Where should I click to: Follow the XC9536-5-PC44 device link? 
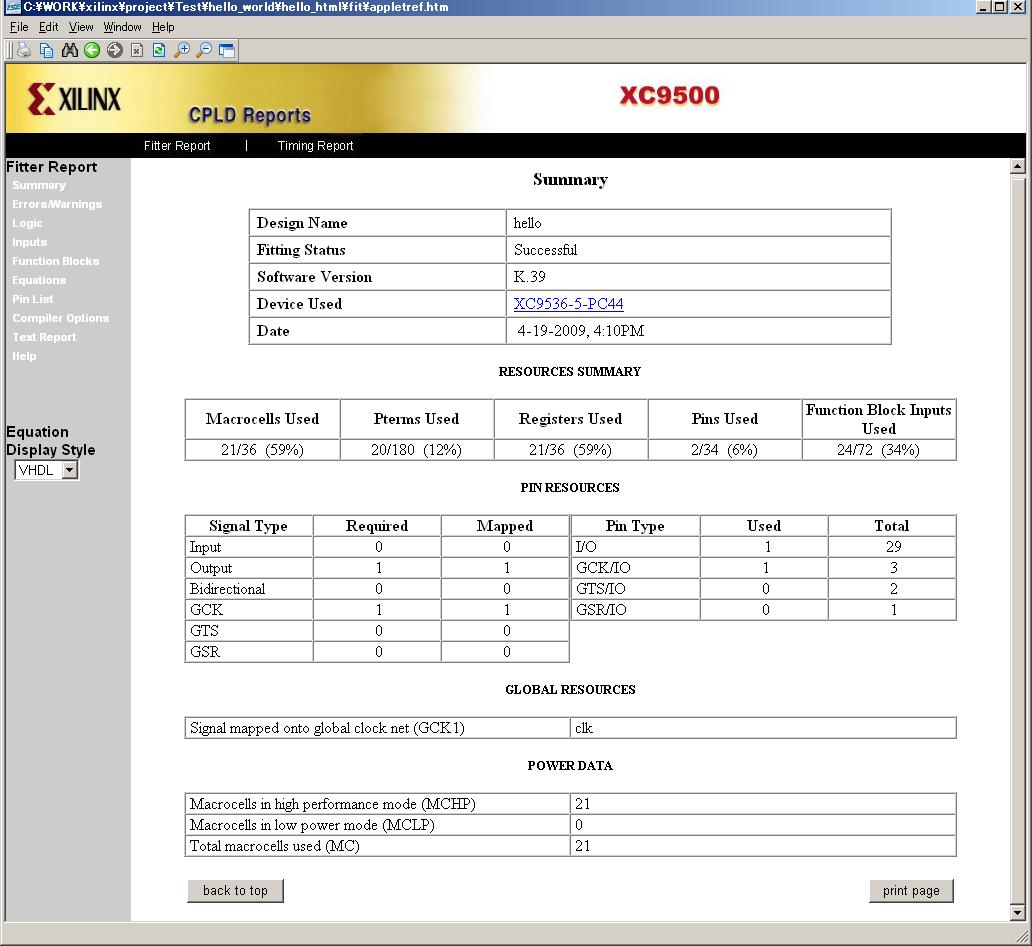point(568,303)
